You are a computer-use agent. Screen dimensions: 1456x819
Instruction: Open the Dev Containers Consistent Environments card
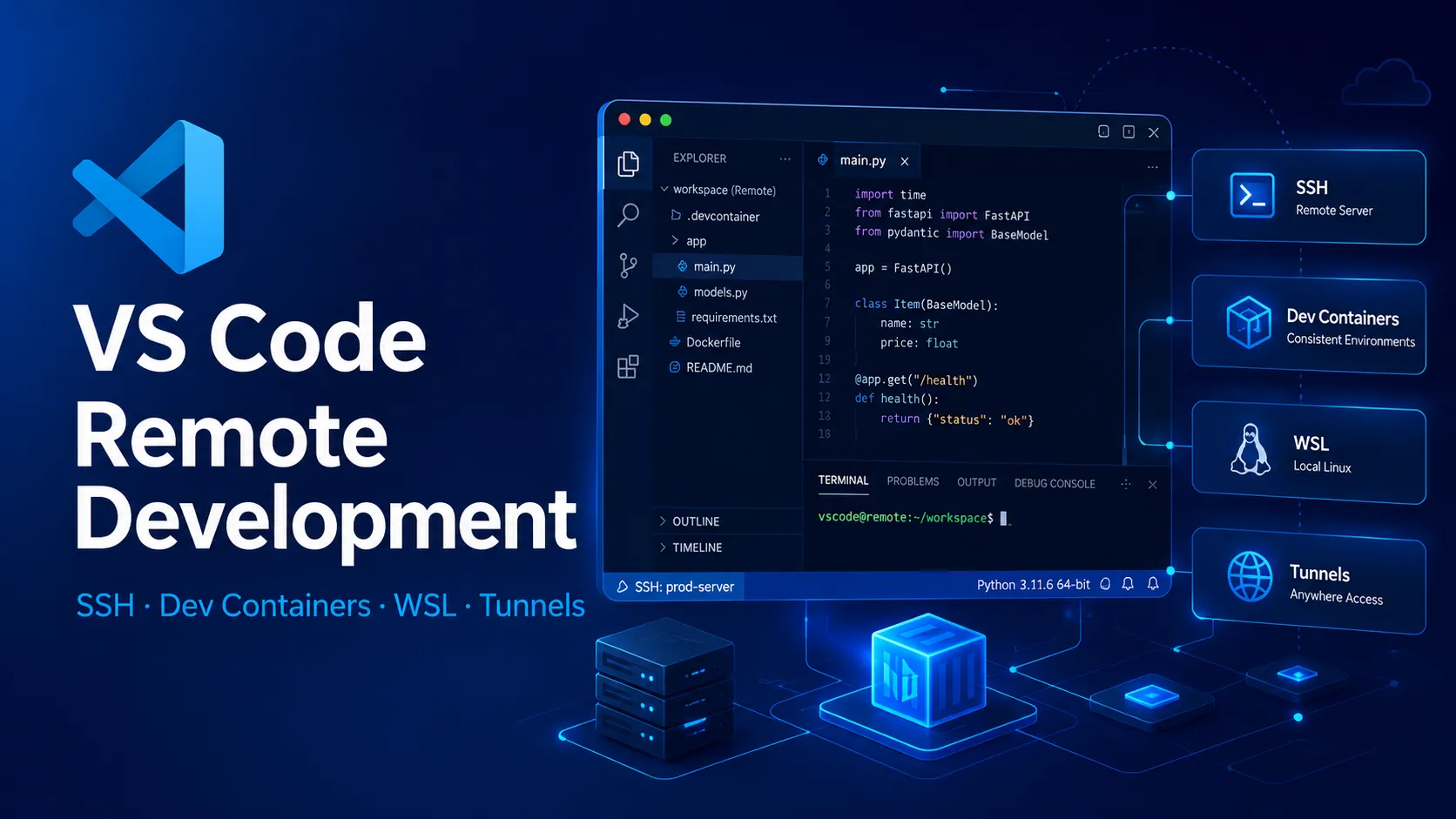(x=1308, y=325)
